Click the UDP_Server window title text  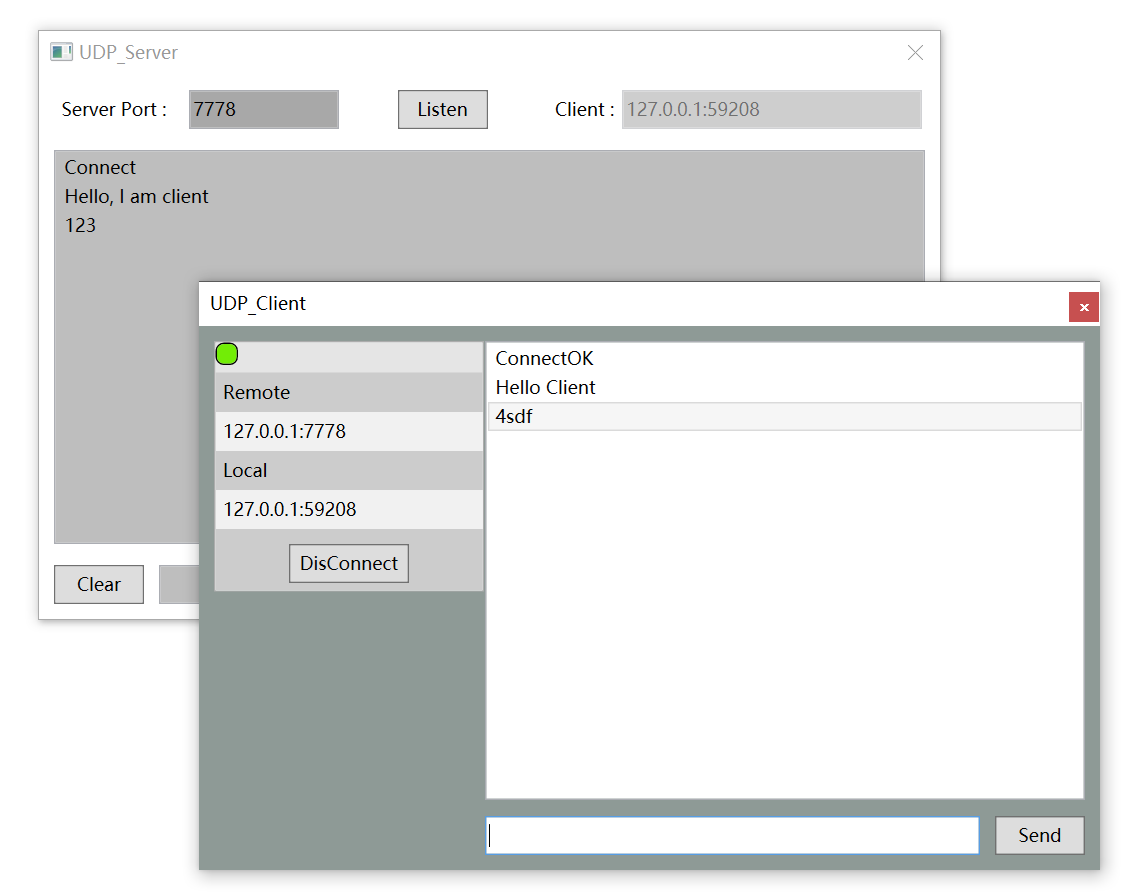(128, 52)
